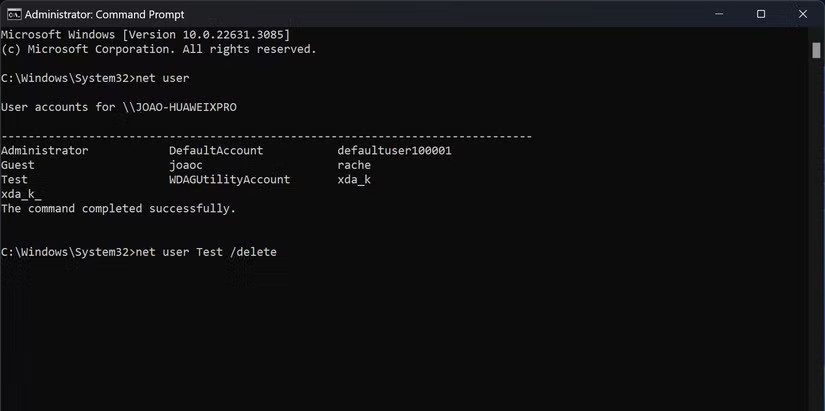Click the scrollbar up arrow
Viewport: 825px width, 411px height.
point(816,35)
